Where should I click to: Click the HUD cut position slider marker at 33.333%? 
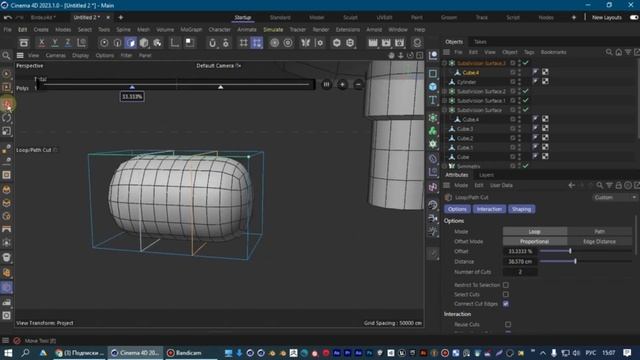click(x=132, y=87)
